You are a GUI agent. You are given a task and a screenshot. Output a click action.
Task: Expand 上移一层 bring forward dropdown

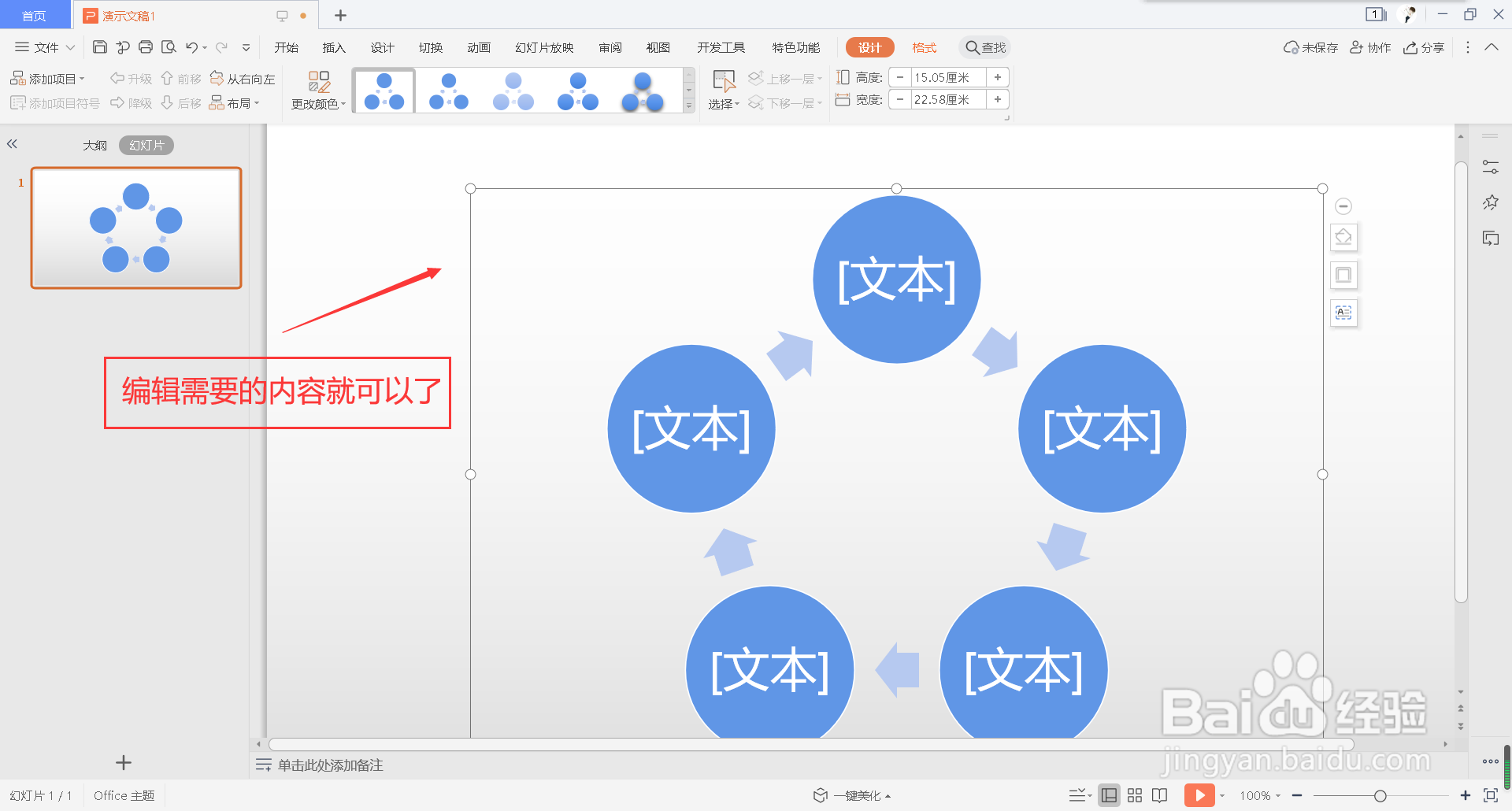pos(820,79)
